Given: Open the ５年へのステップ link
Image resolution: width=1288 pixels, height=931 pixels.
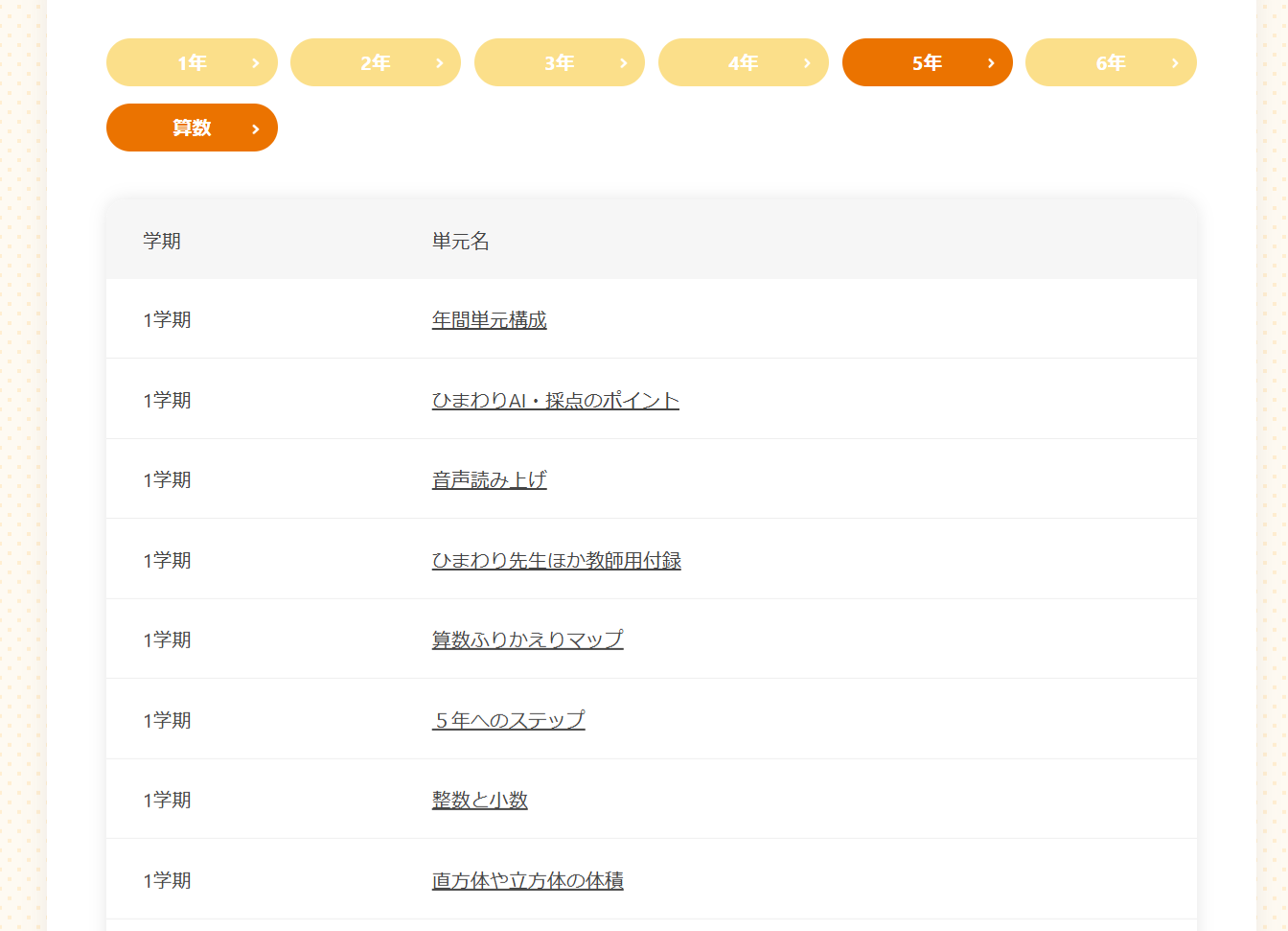Looking at the screenshot, I should [x=508, y=720].
